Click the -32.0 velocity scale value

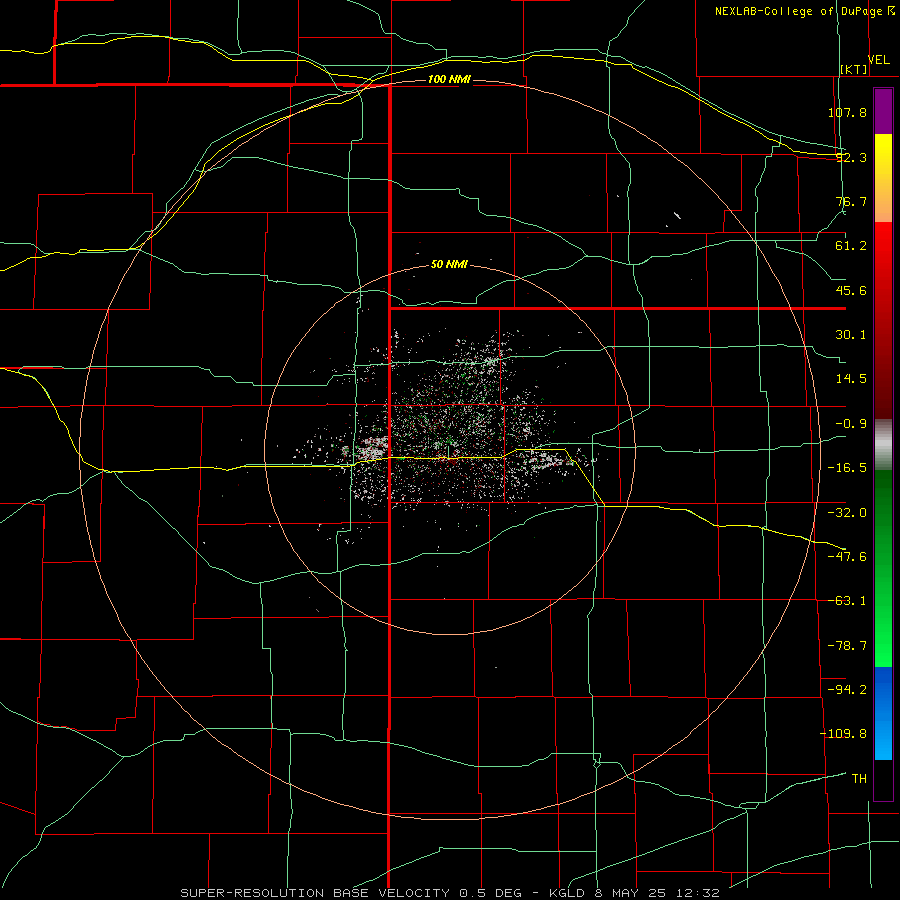(x=847, y=513)
